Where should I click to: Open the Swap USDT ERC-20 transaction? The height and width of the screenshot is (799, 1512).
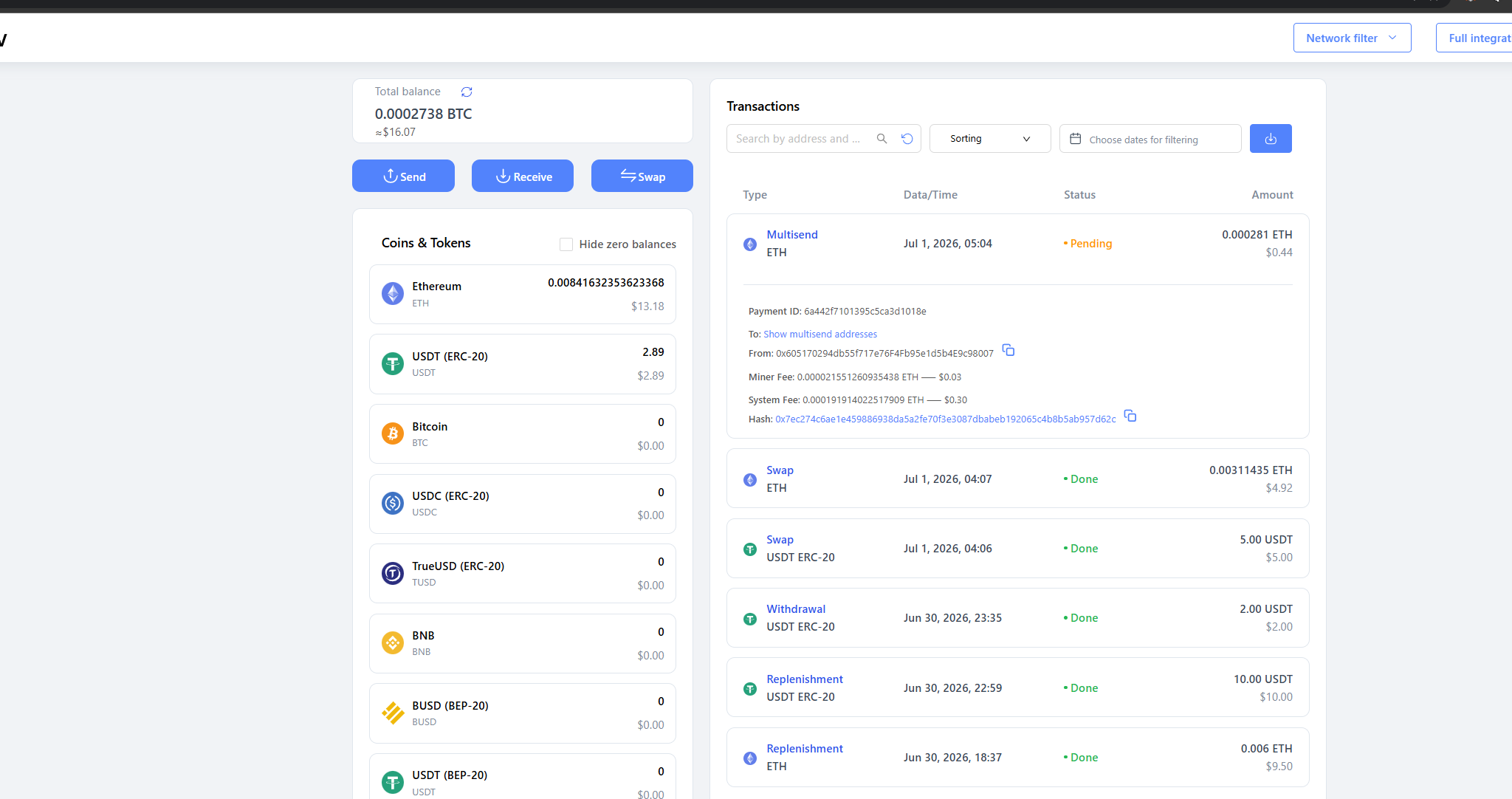pyautogui.click(x=780, y=539)
